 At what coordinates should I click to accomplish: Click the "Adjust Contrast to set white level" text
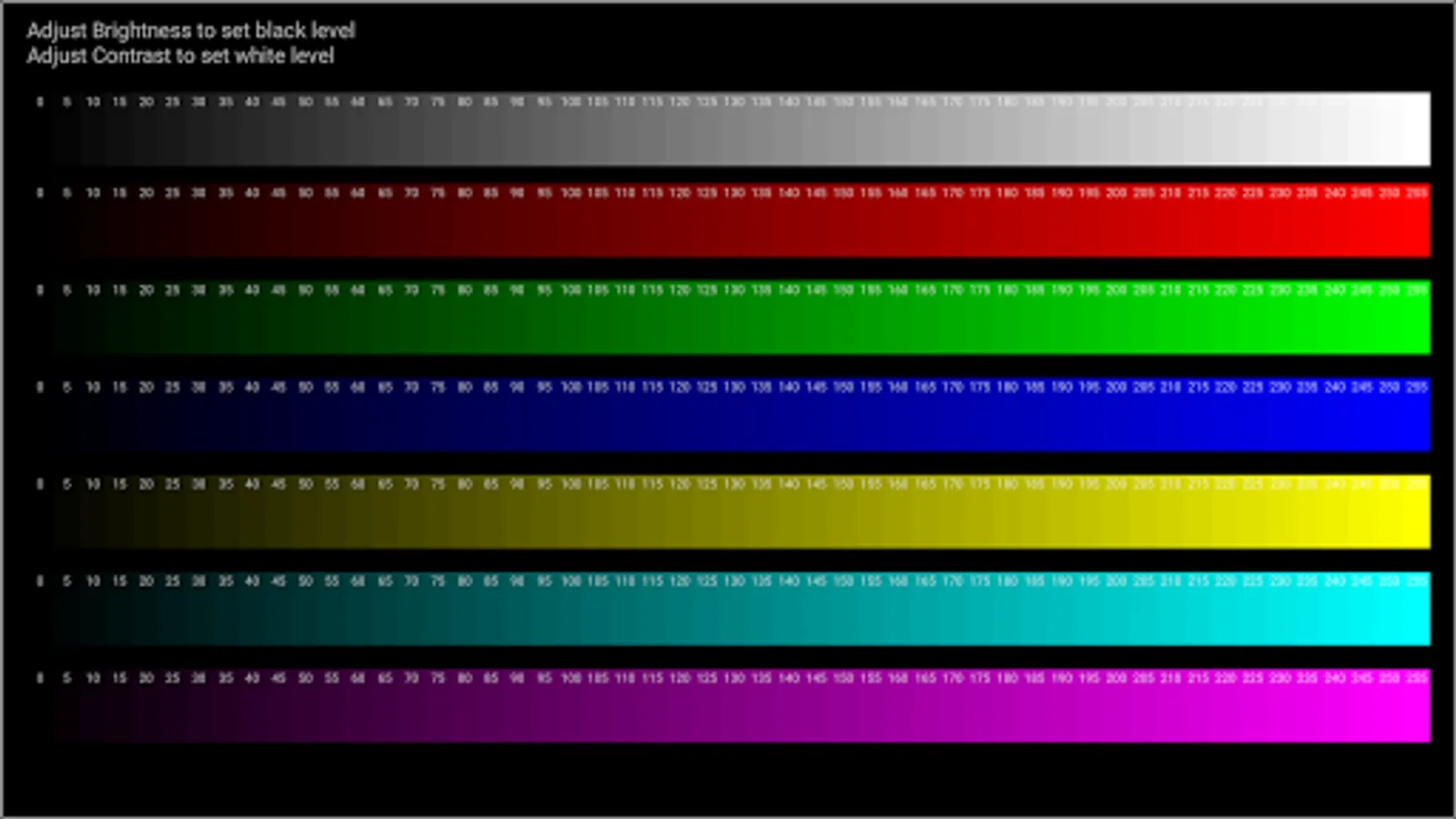coord(180,56)
